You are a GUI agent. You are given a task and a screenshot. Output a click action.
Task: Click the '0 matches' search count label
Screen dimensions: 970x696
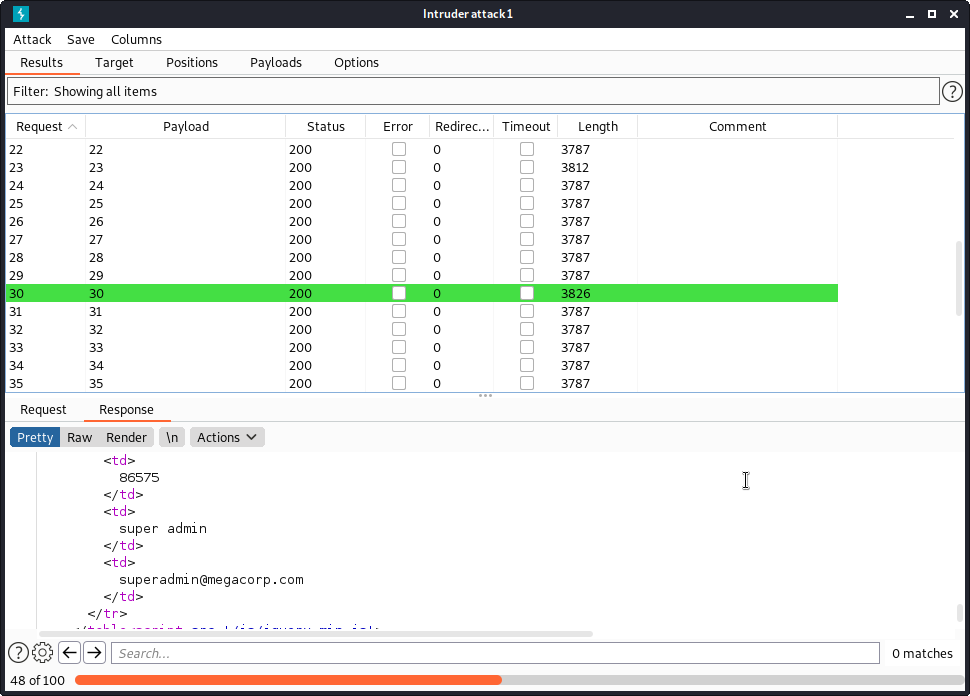[x=922, y=653]
